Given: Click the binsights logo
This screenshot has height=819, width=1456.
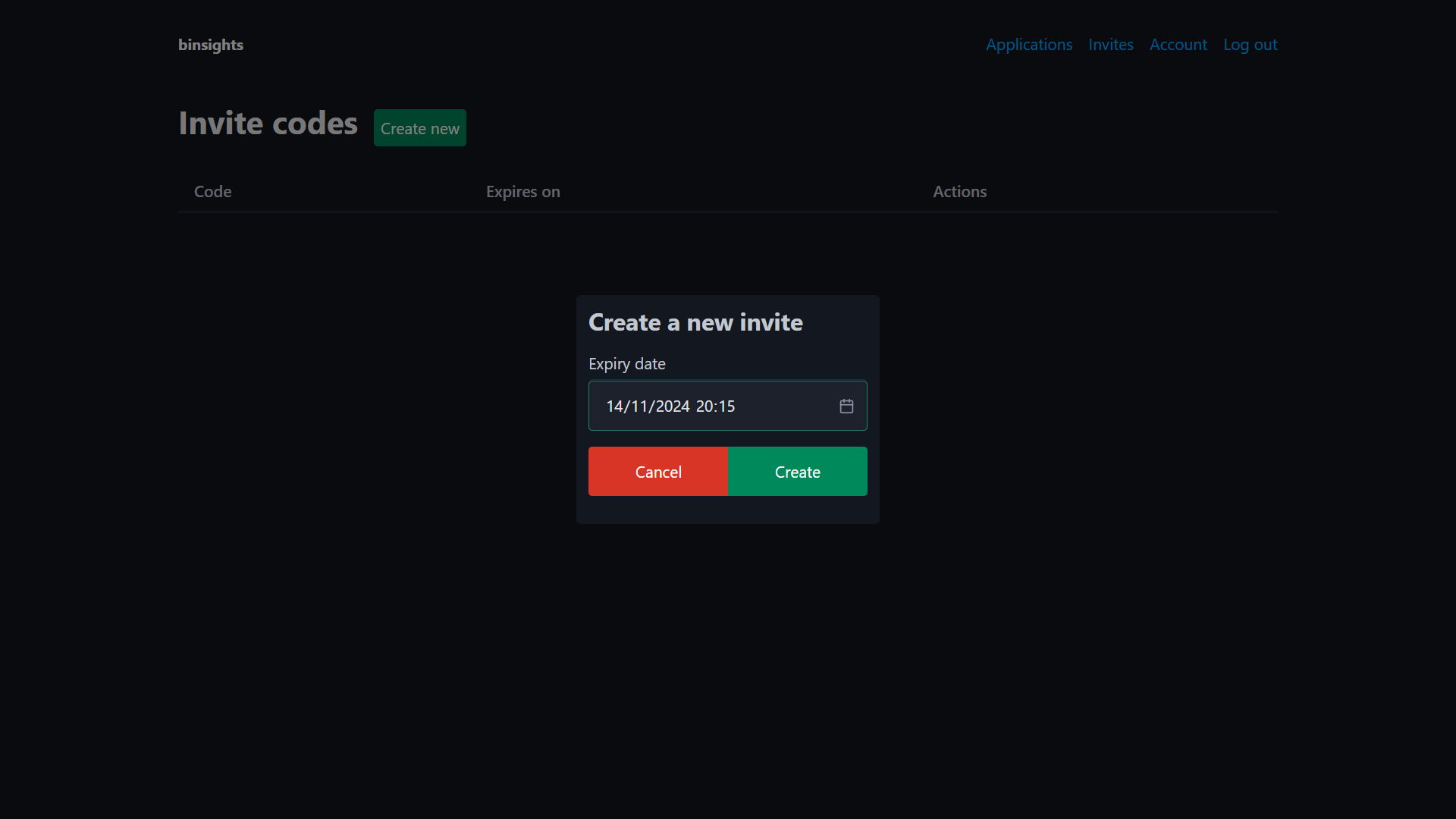Looking at the screenshot, I should tap(210, 45).
